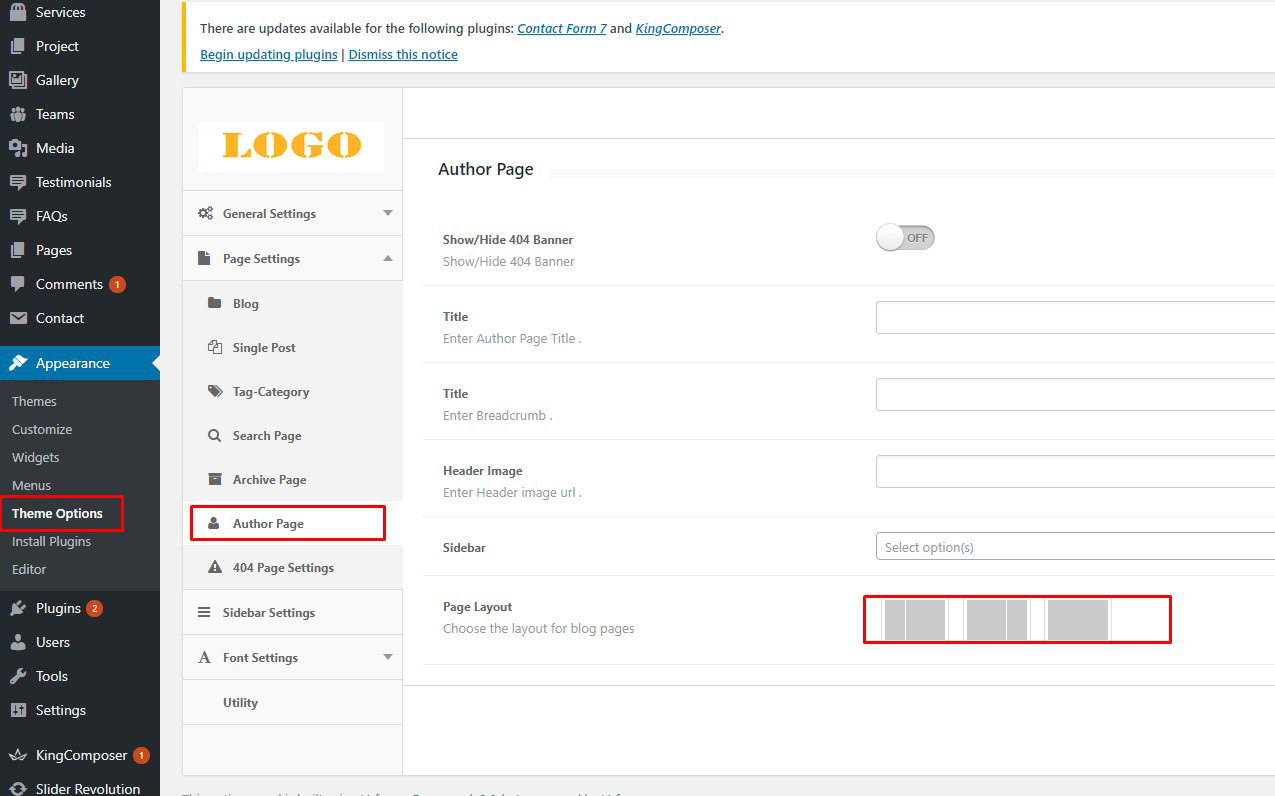Expand the General Settings section arrow

[x=388, y=213]
